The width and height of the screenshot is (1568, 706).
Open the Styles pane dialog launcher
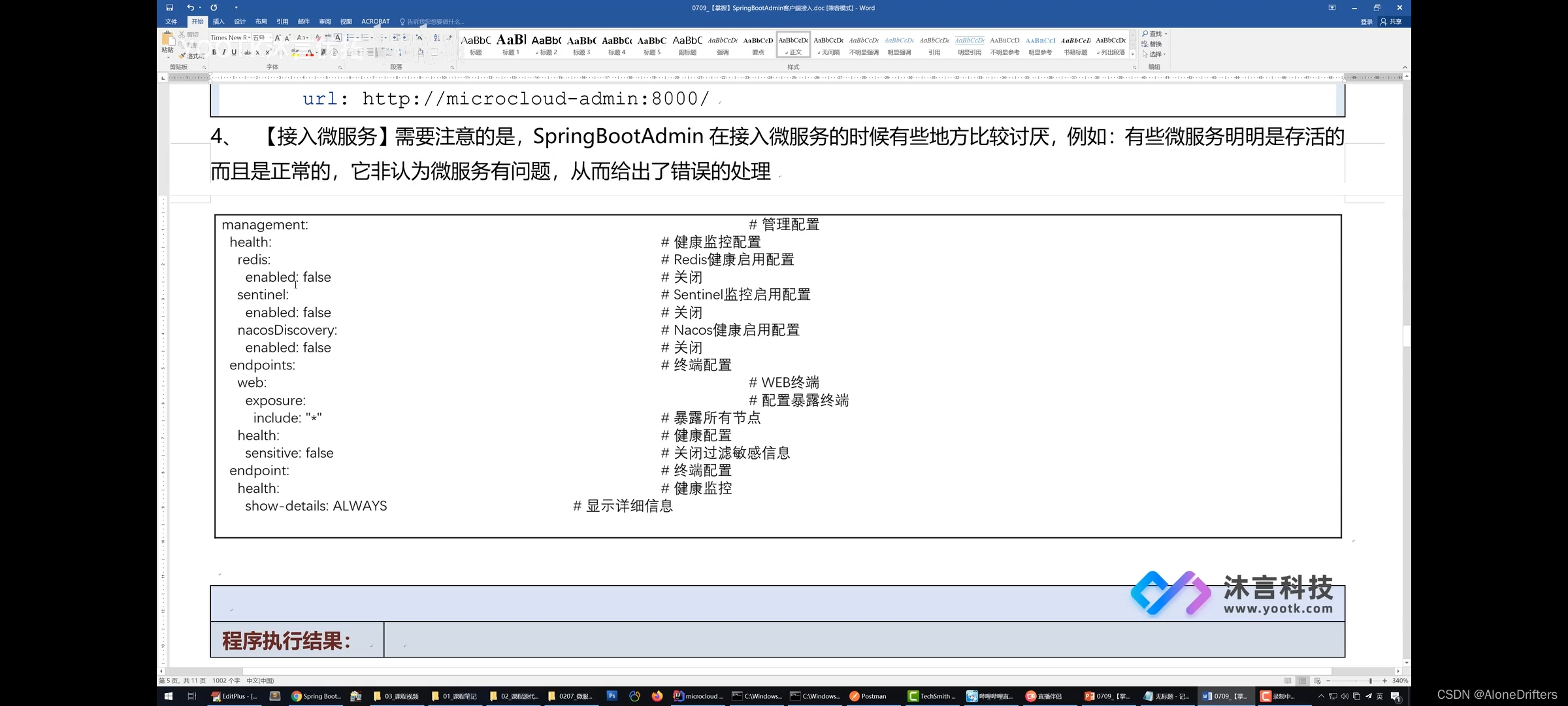point(1135,67)
